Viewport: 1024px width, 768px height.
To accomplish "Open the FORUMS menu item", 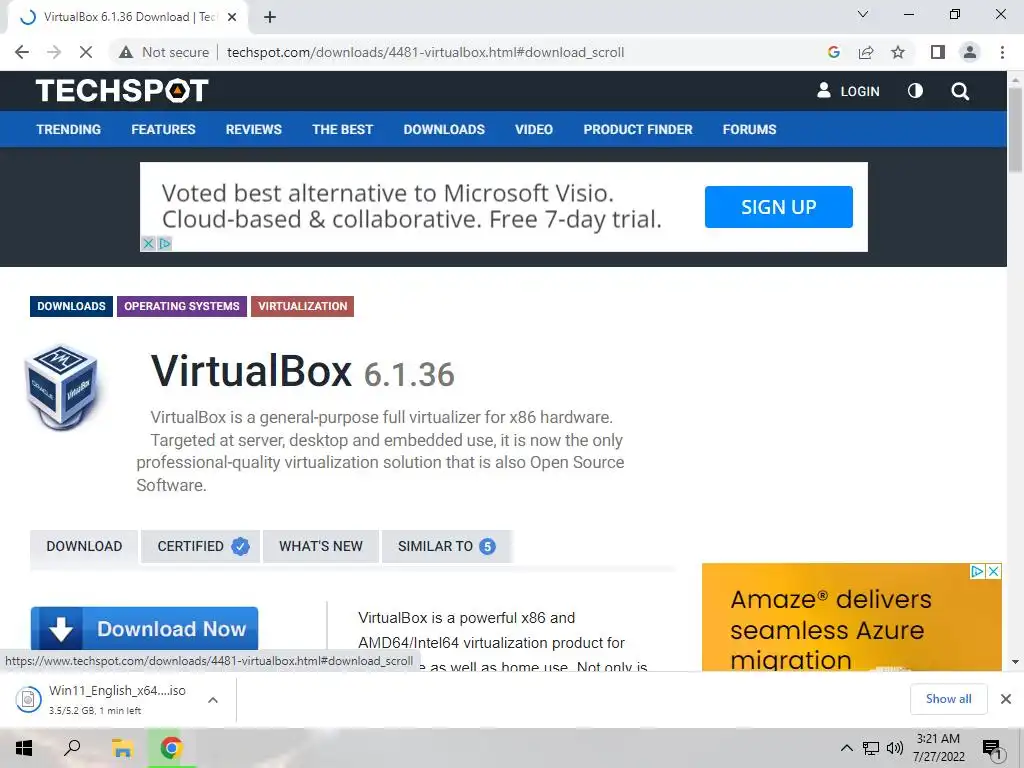I will pos(749,129).
